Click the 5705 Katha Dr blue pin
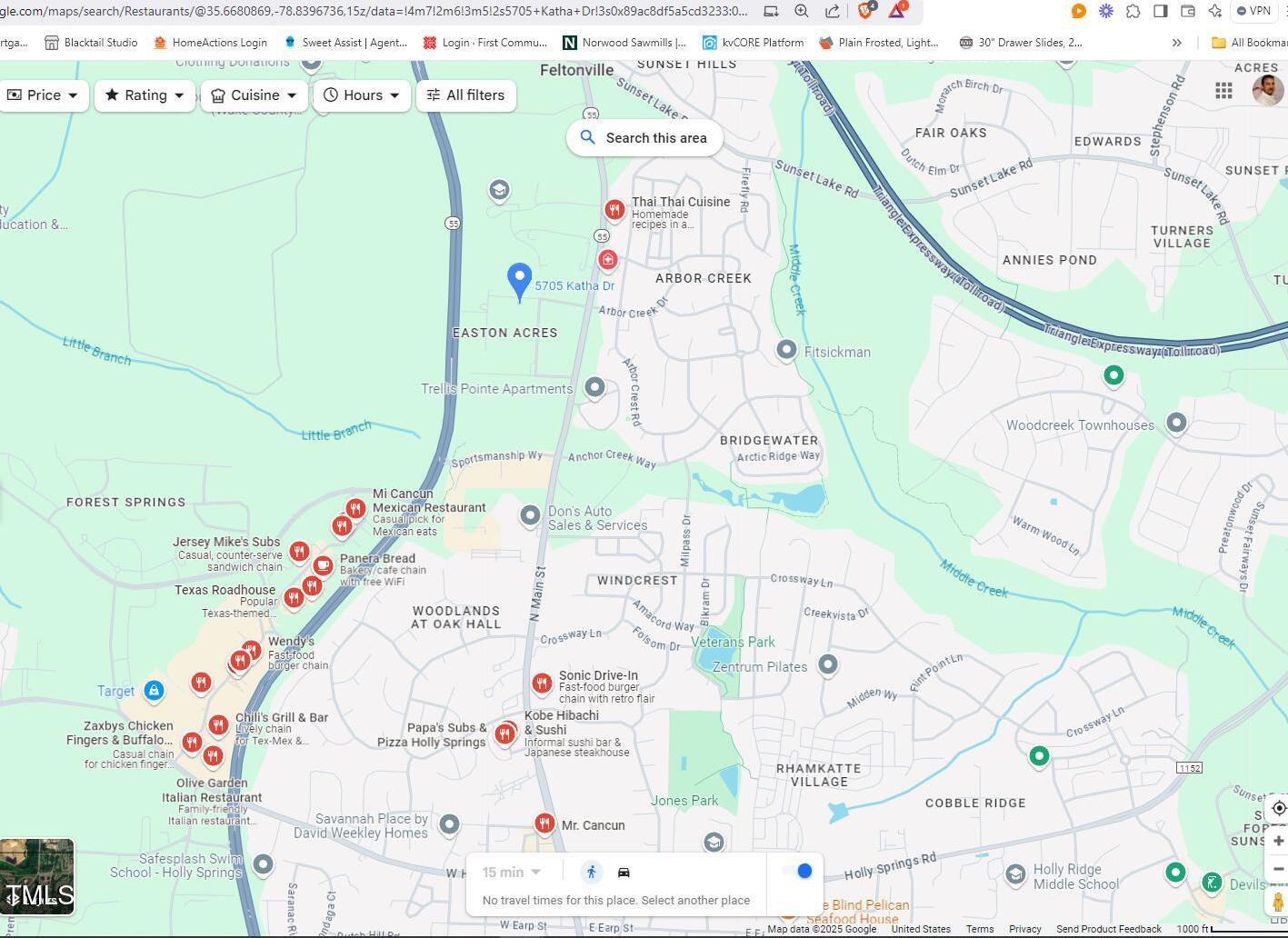This screenshot has width=1288, height=938. pyautogui.click(x=519, y=282)
